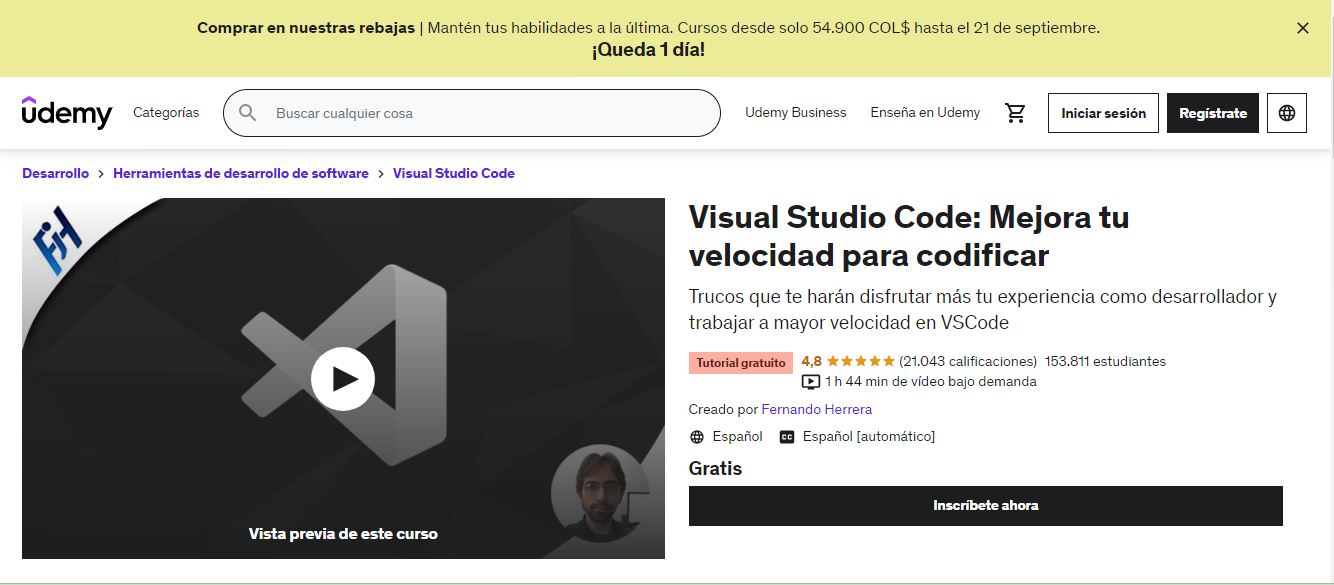The image size is (1334, 585).
Task: Click the Español language globe icon
Action: pyautogui.click(x=697, y=437)
